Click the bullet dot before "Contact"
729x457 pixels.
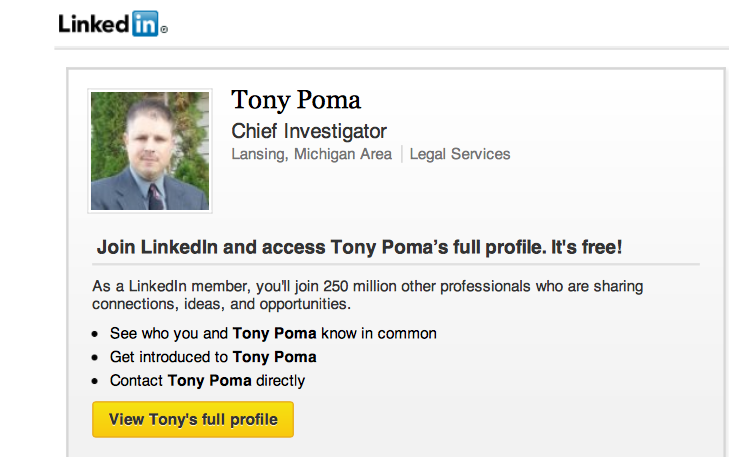tap(95, 381)
